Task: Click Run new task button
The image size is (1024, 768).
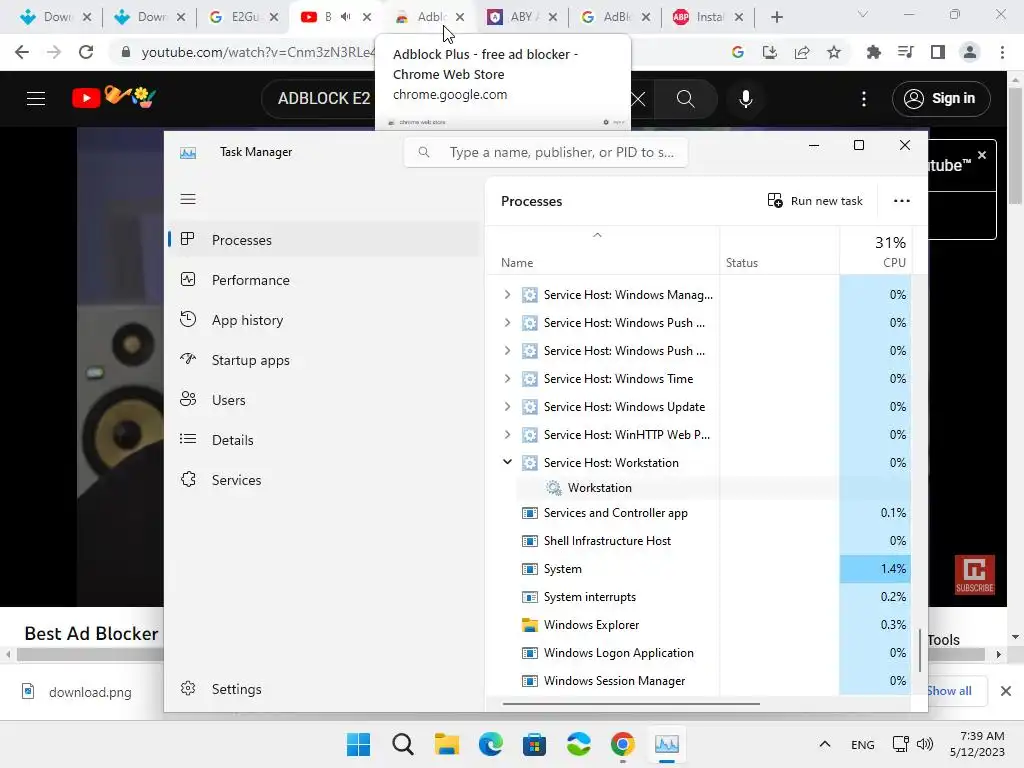Action: coord(815,201)
